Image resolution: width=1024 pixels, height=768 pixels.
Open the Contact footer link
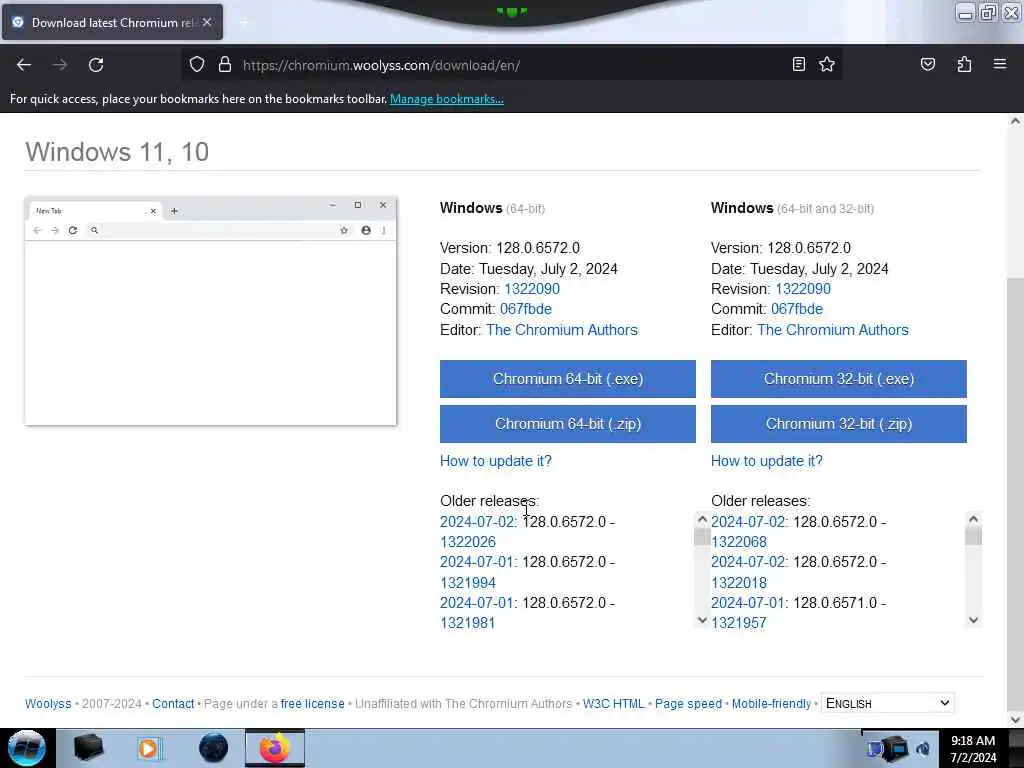[x=173, y=704]
